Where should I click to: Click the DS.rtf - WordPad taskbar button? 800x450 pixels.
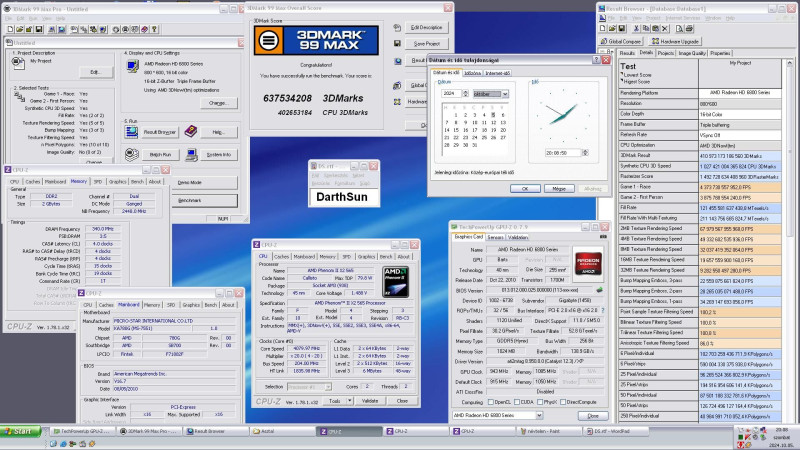coord(616,431)
